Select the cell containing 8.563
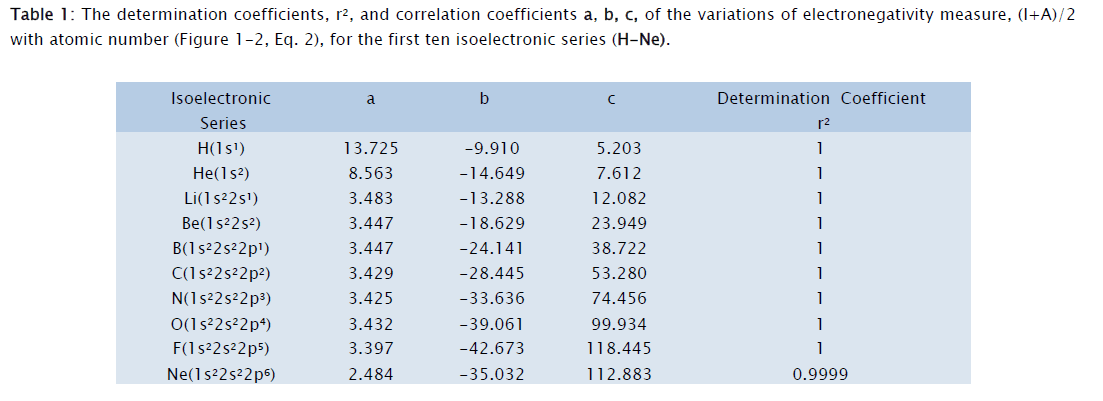This screenshot has height=401, width=1103. [x=371, y=173]
